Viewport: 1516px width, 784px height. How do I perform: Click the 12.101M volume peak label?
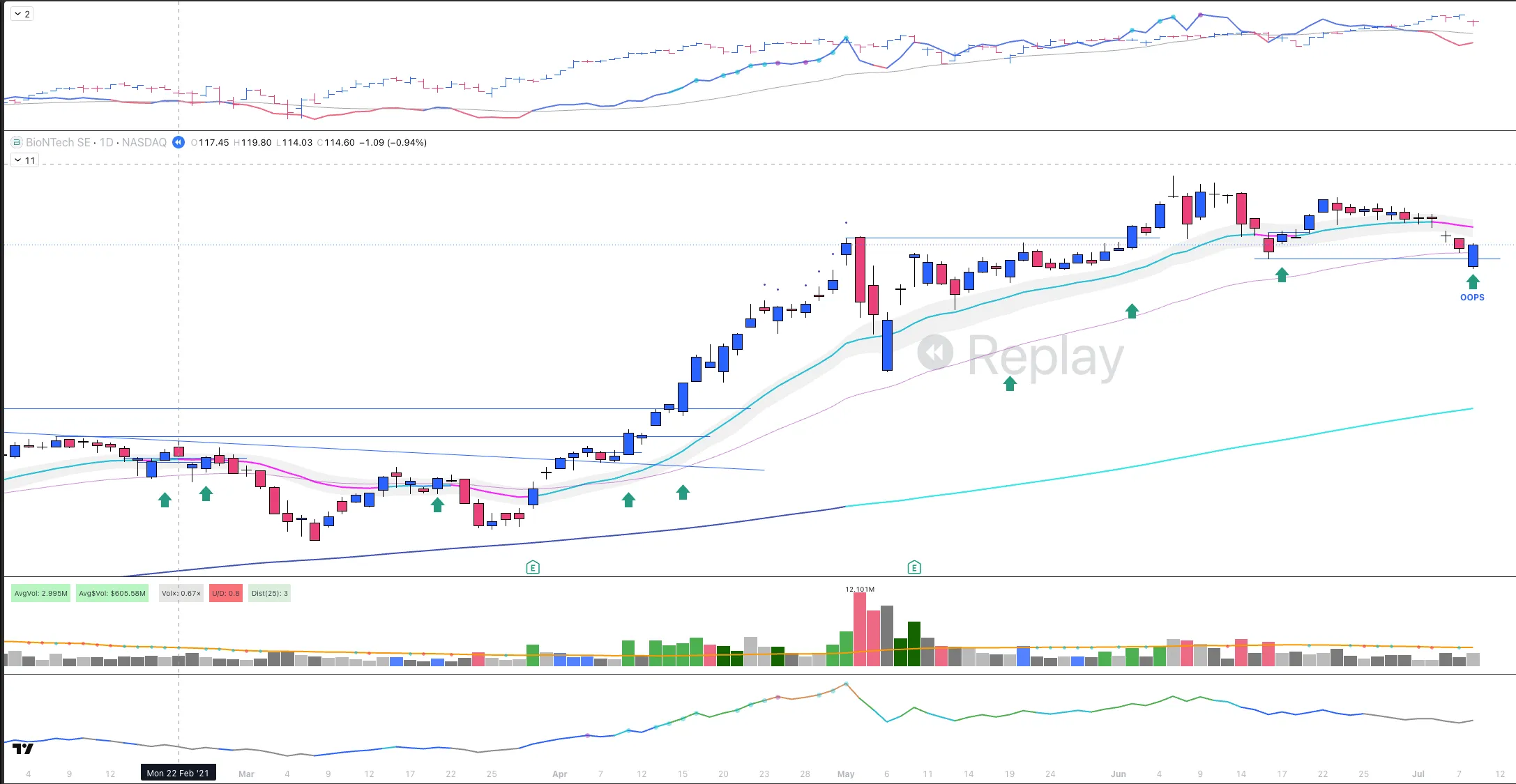pyautogui.click(x=860, y=590)
